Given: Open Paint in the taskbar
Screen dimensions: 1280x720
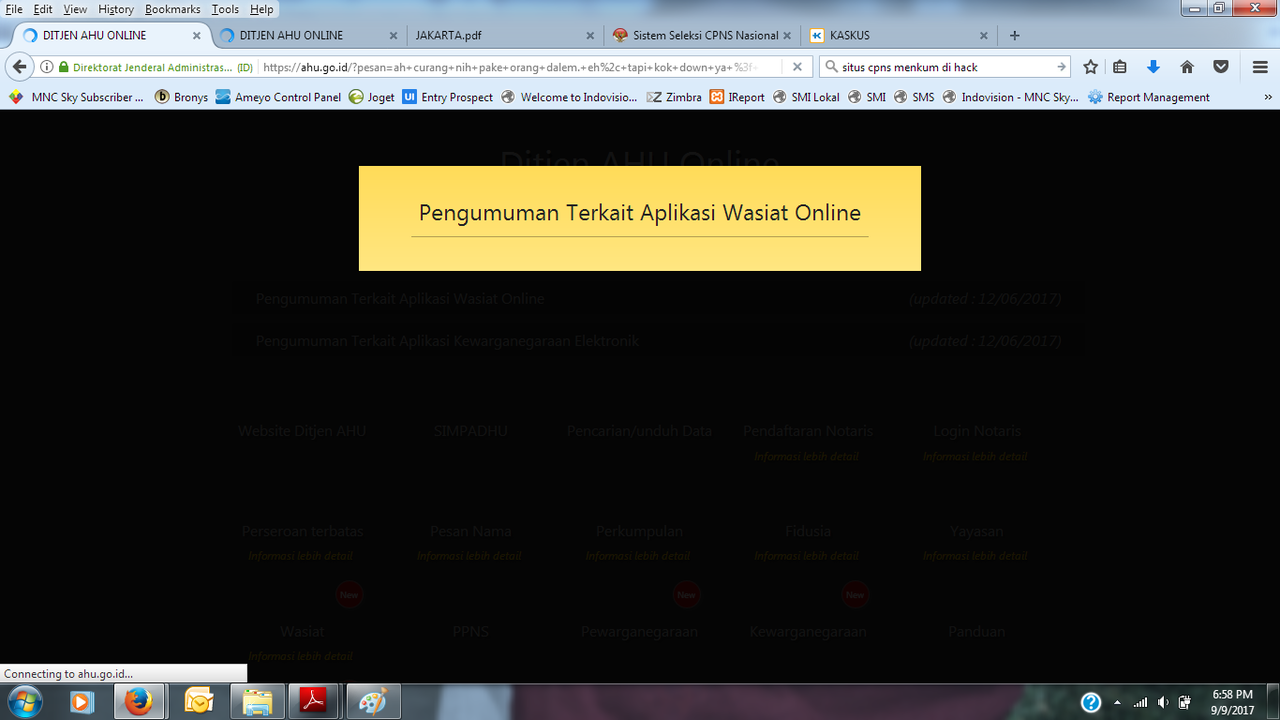Looking at the screenshot, I should [x=373, y=702].
